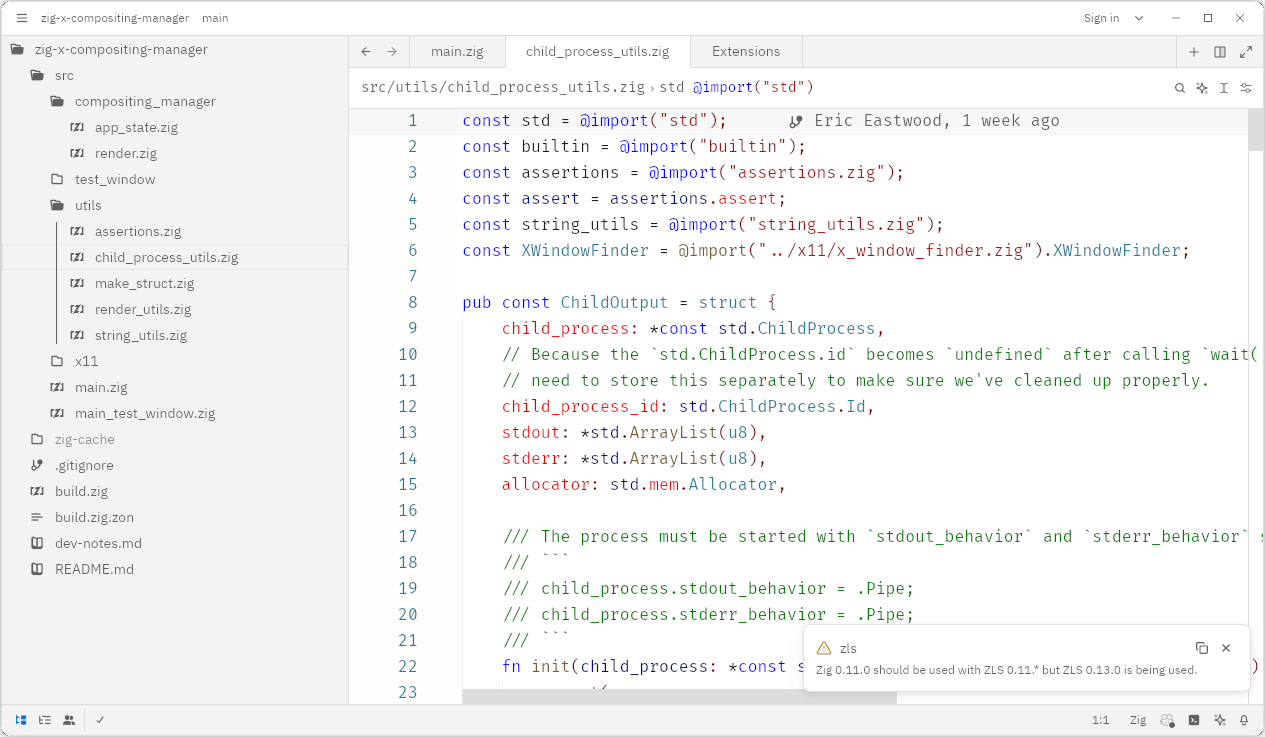
Task: Open the hamburger application menu
Action: 22,18
